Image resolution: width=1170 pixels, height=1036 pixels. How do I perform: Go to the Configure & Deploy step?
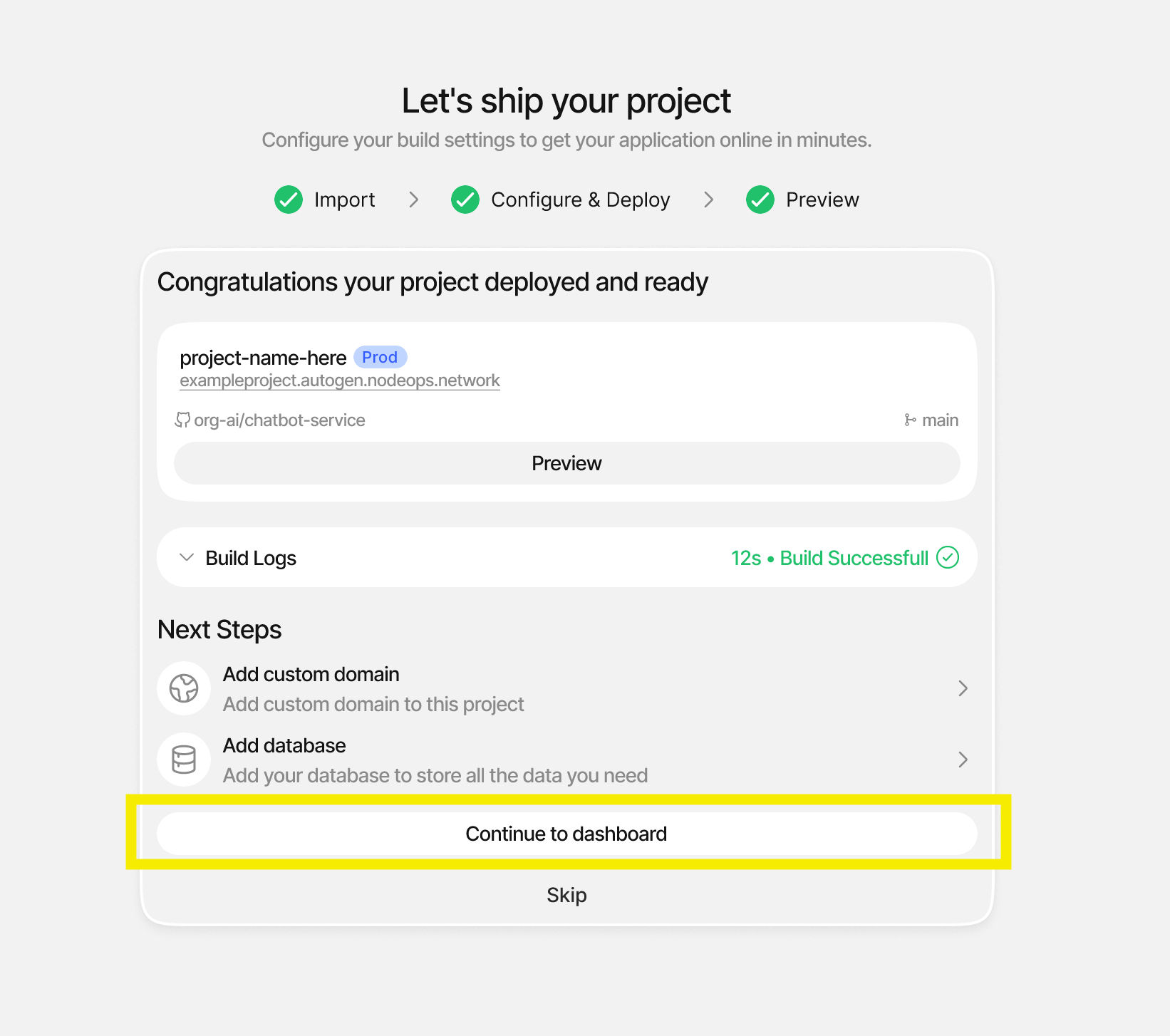pyautogui.click(x=580, y=200)
